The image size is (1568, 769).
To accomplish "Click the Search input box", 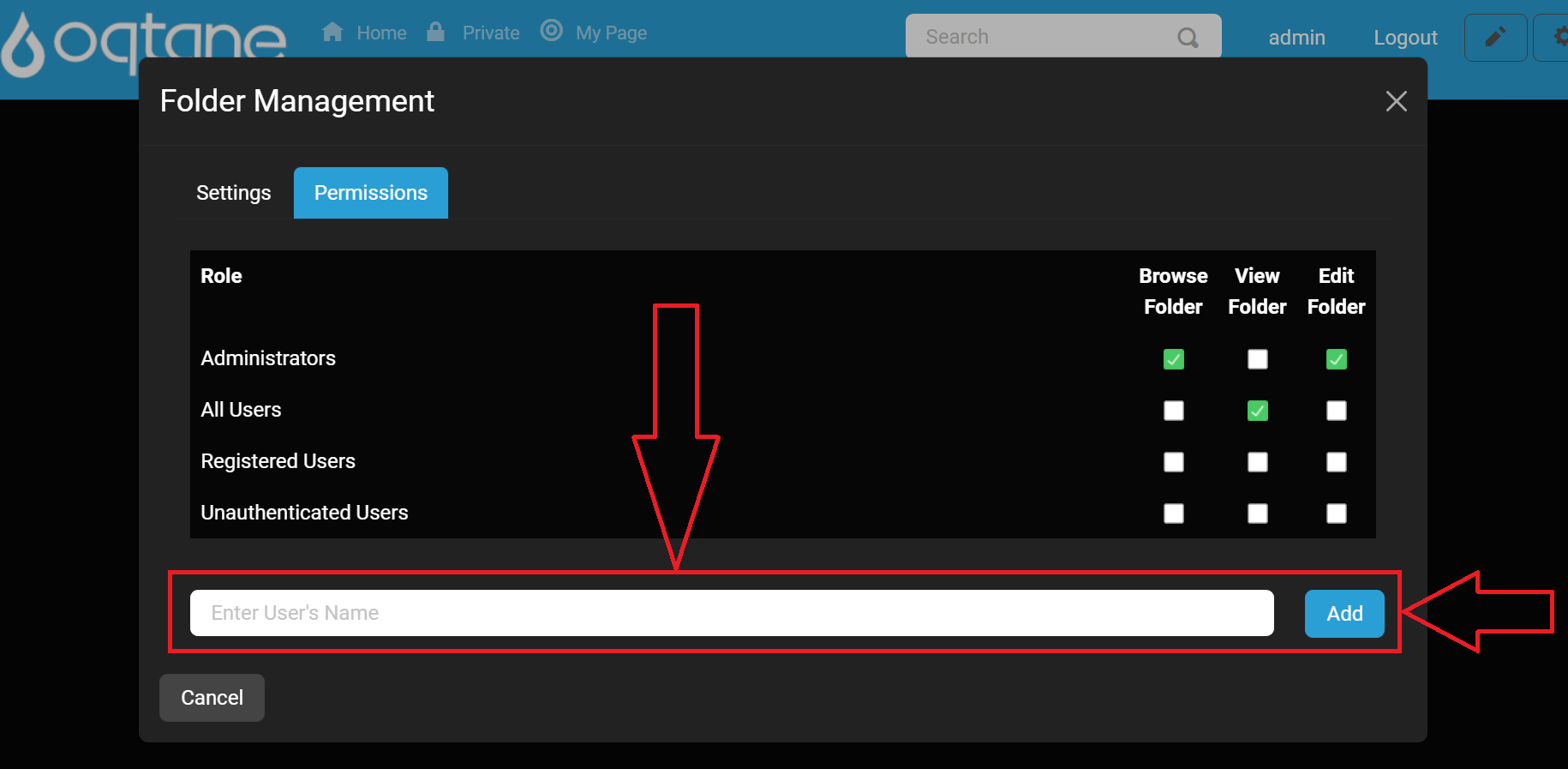I will coord(1063,37).
